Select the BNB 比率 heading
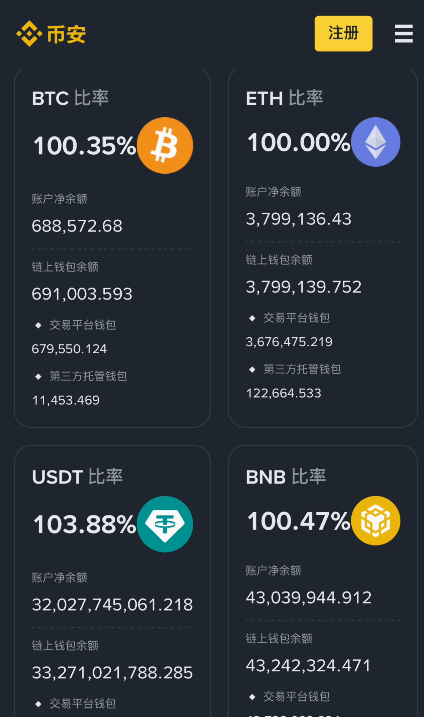Image resolution: width=424 pixels, height=717 pixels. [x=286, y=477]
